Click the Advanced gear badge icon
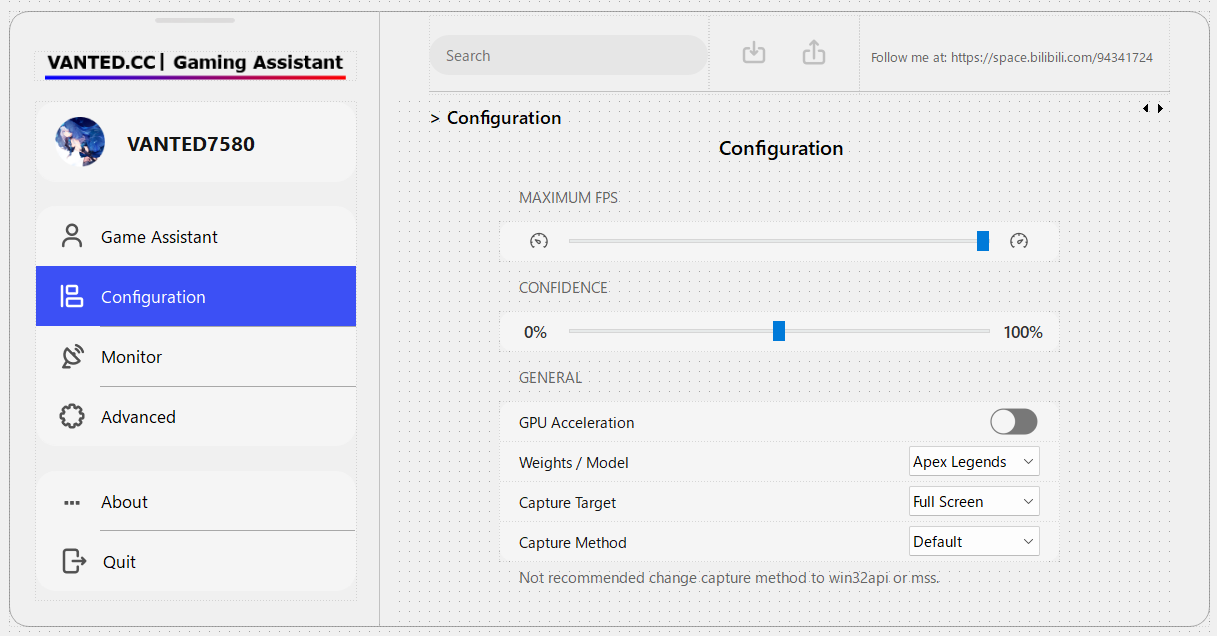Screen dimensions: 1217x636 [x=72, y=416]
